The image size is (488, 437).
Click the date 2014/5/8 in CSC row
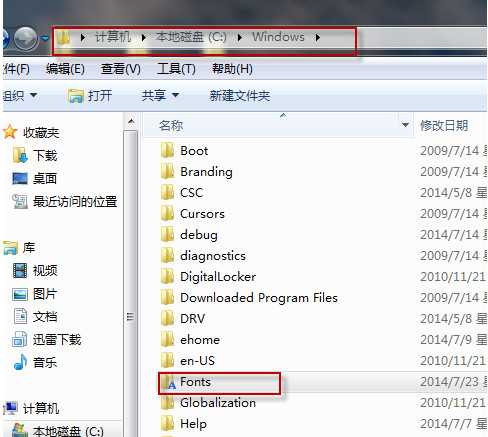point(446,193)
